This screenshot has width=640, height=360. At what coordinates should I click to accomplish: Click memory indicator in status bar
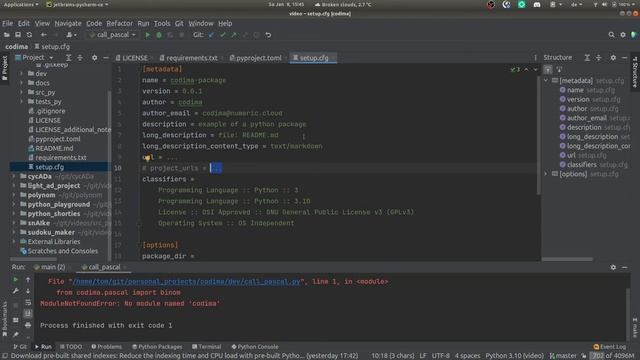[x=612, y=356]
